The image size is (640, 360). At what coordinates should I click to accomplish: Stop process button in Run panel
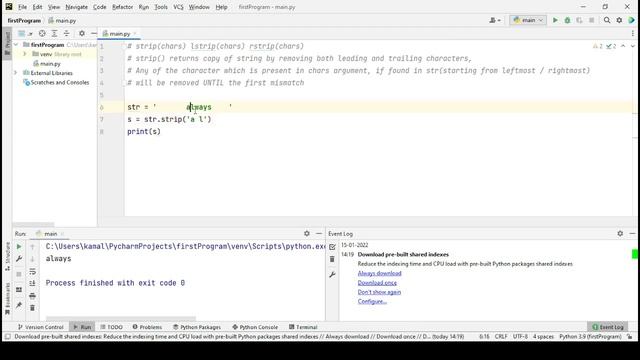tap(19, 274)
